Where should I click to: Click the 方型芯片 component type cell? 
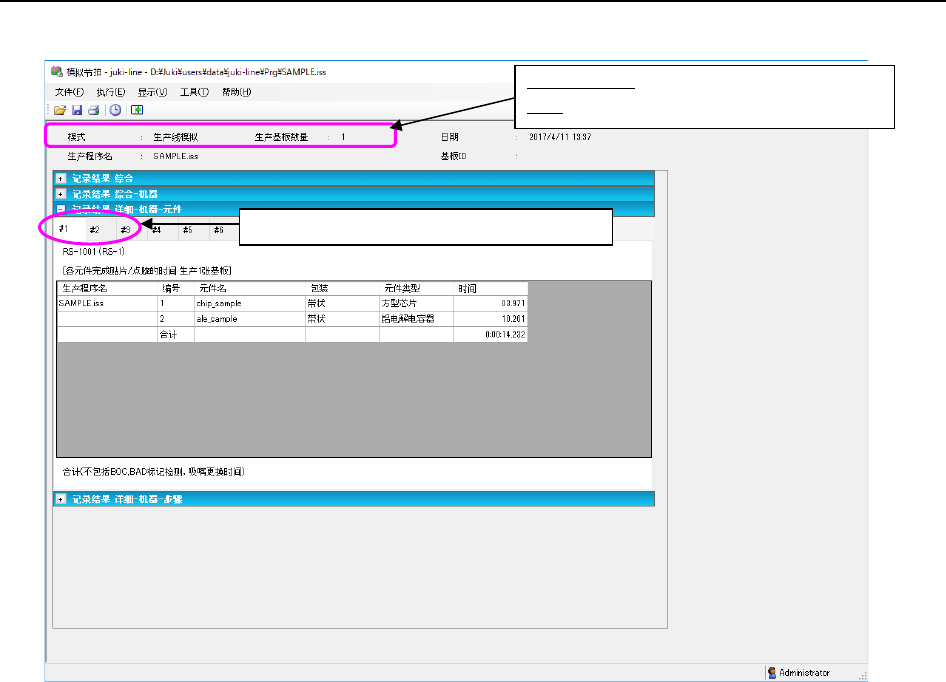click(x=416, y=303)
